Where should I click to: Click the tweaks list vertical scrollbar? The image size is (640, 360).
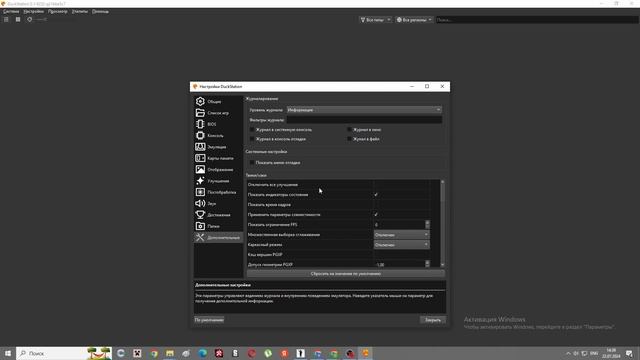(442, 223)
